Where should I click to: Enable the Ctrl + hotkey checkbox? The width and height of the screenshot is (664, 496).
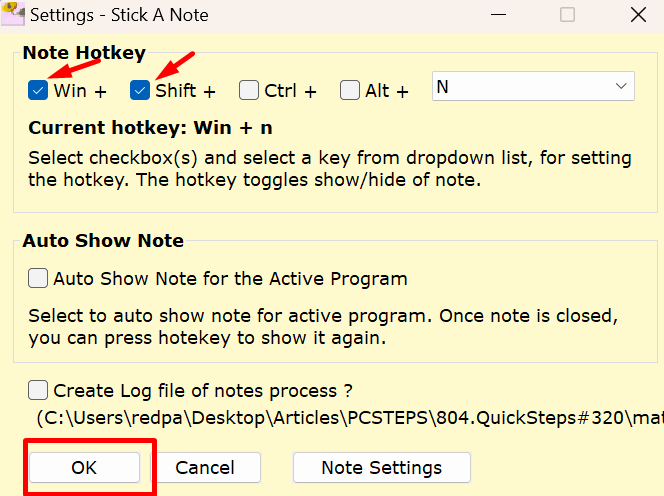[249, 91]
